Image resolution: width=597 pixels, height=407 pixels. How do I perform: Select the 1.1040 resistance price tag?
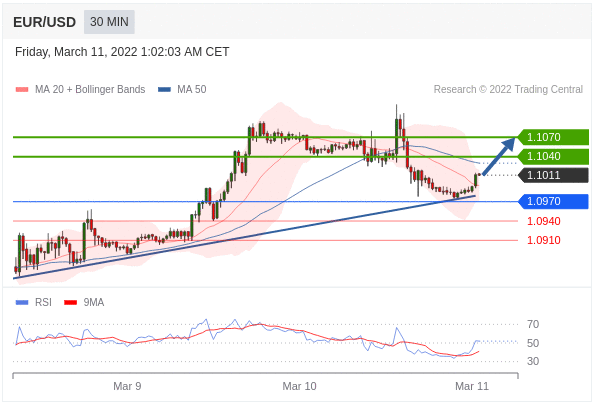pyautogui.click(x=553, y=156)
